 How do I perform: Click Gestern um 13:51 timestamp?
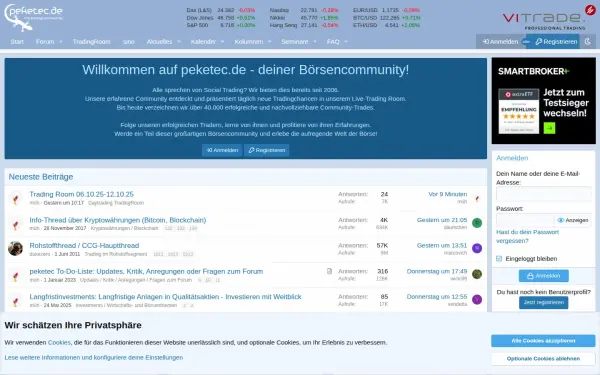click(442, 245)
